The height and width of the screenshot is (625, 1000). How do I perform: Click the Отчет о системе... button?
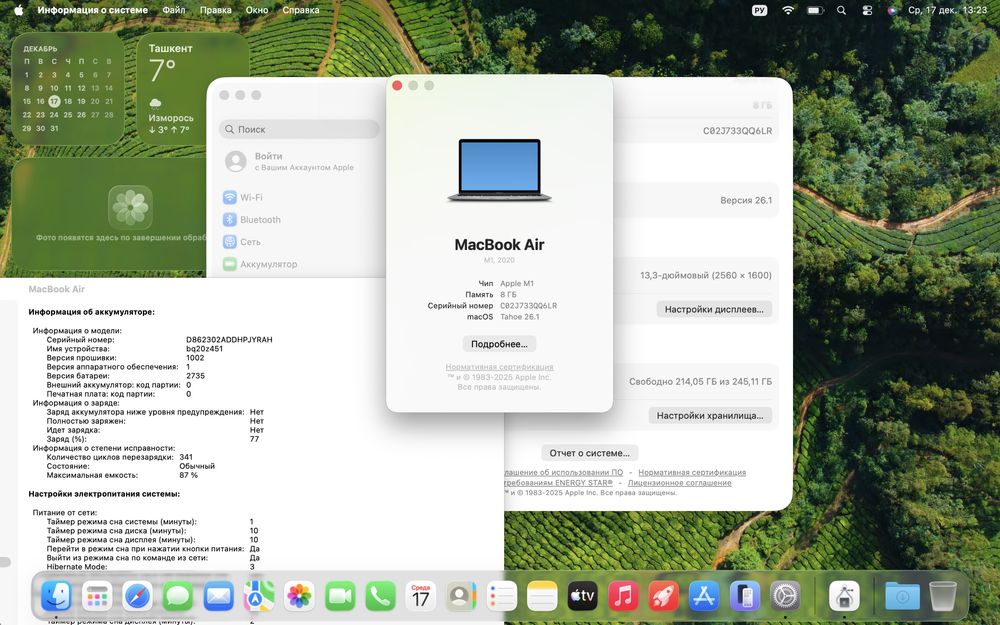[589, 453]
